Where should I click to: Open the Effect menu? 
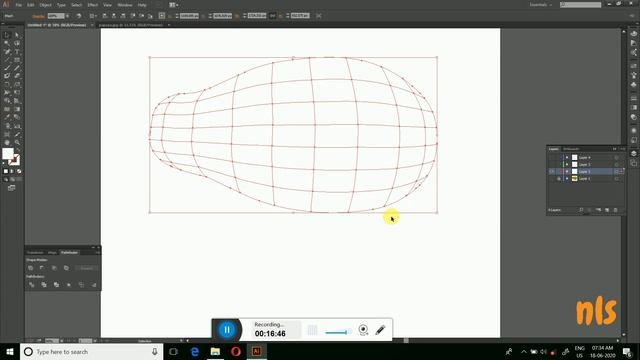coord(93,5)
